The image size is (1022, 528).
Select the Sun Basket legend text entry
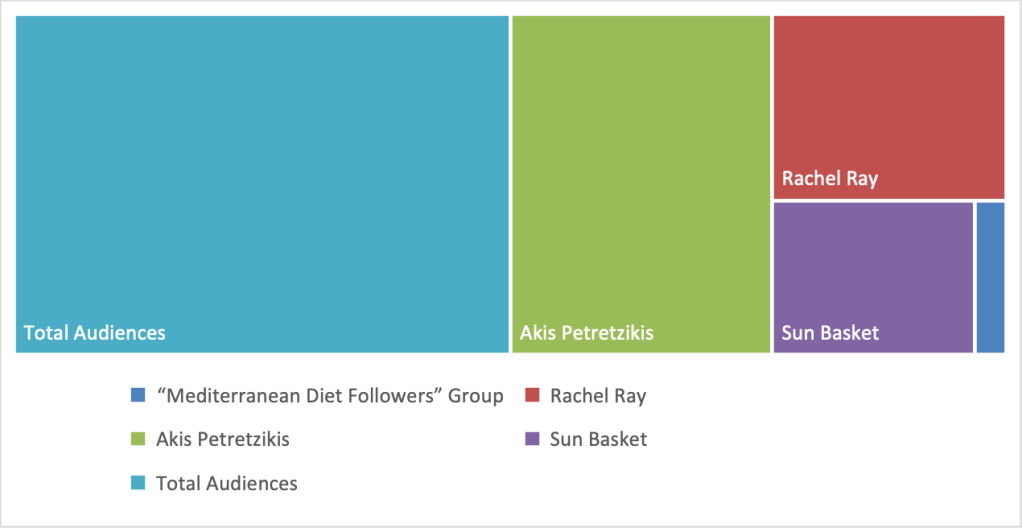(x=598, y=439)
